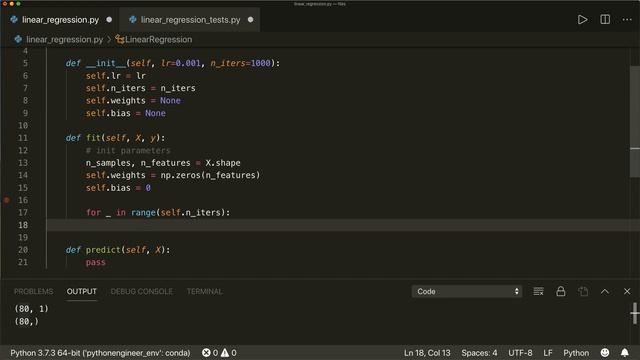The width and height of the screenshot is (640, 360).
Task: Close the bottom panel with the X icon
Action: point(627,291)
